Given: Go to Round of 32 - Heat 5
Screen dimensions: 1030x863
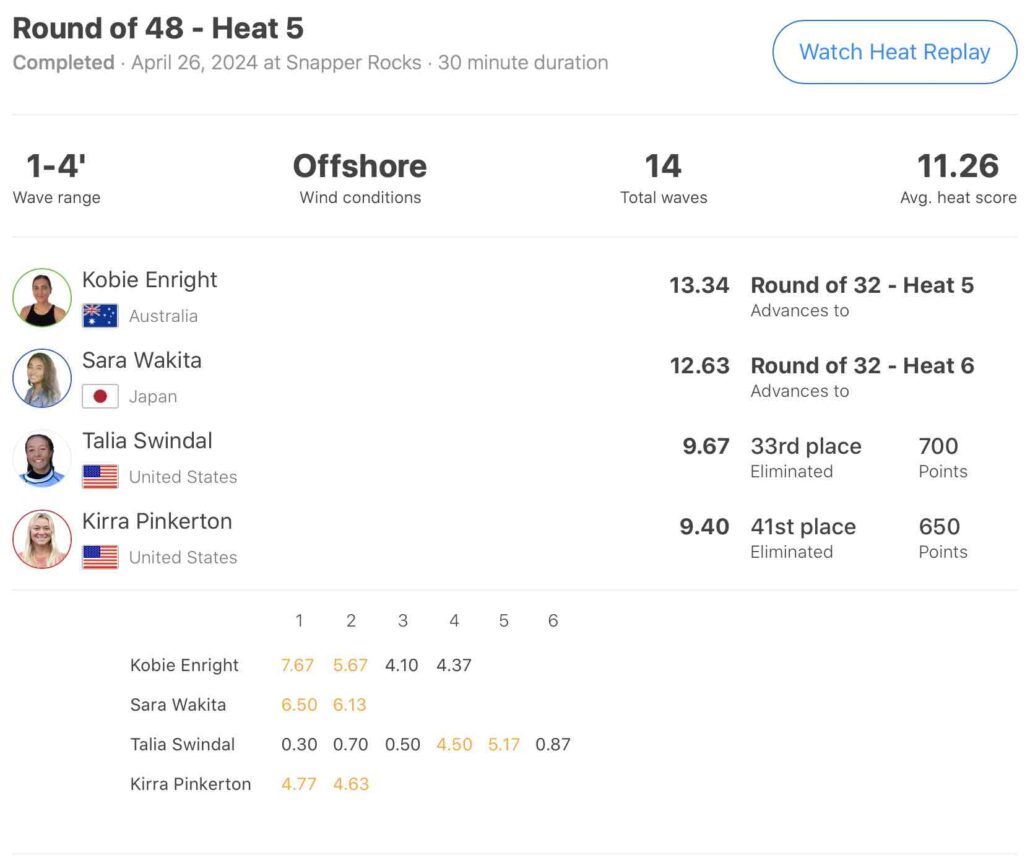Looking at the screenshot, I should coord(862,285).
